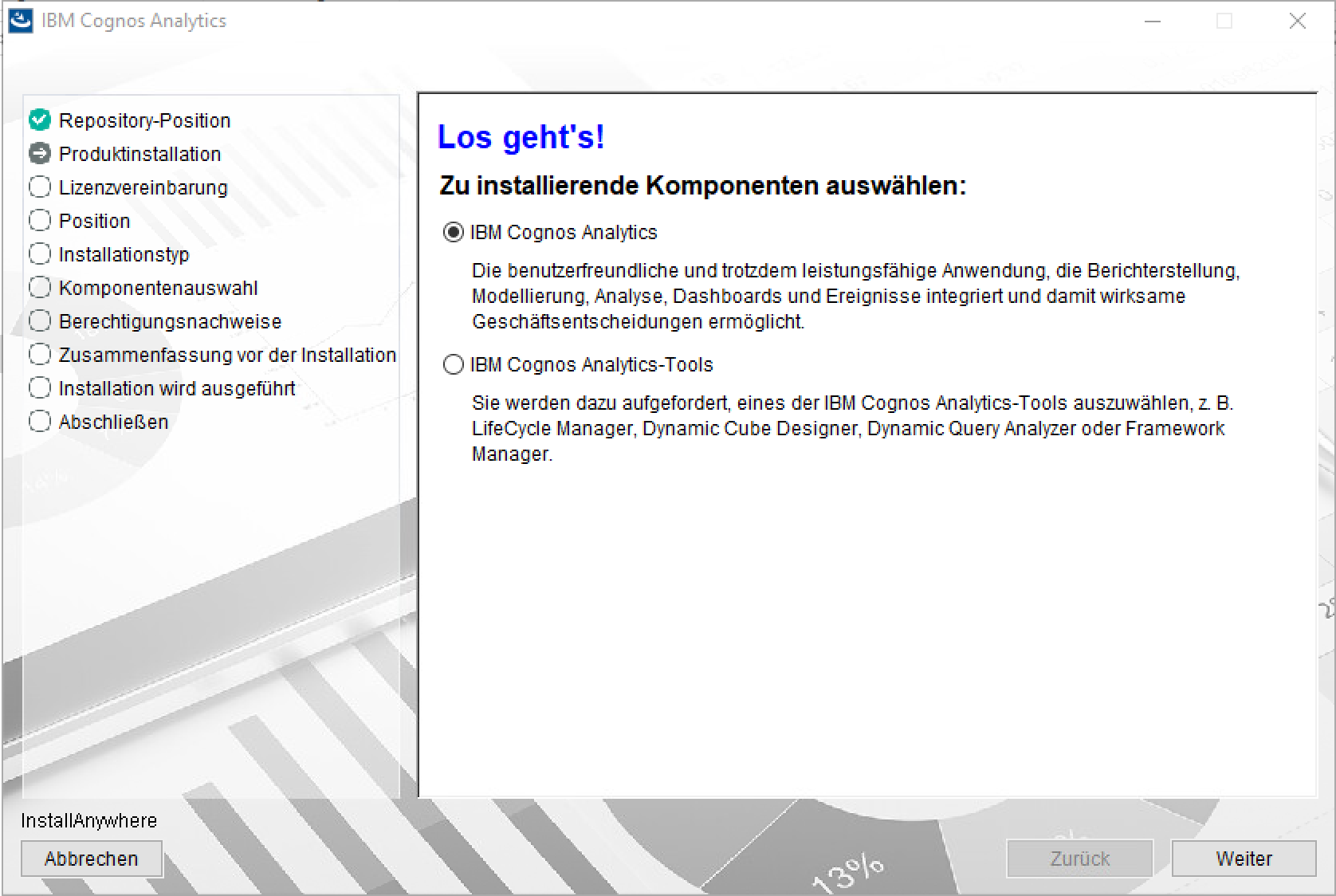The width and height of the screenshot is (1336, 896).
Task: Click the green checkmark beside Repository-Position
Action: [40, 120]
